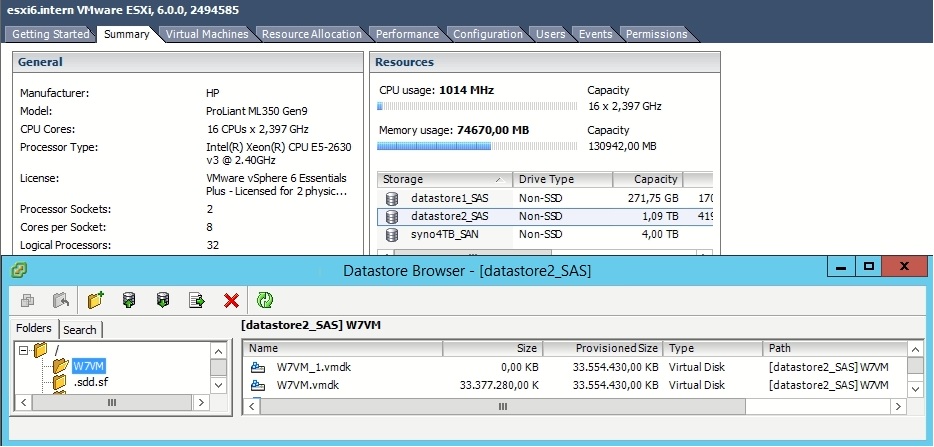Screen dimensions: 934x447
Task: Click the root folder icon in tree
Action: click(x=41, y=350)
